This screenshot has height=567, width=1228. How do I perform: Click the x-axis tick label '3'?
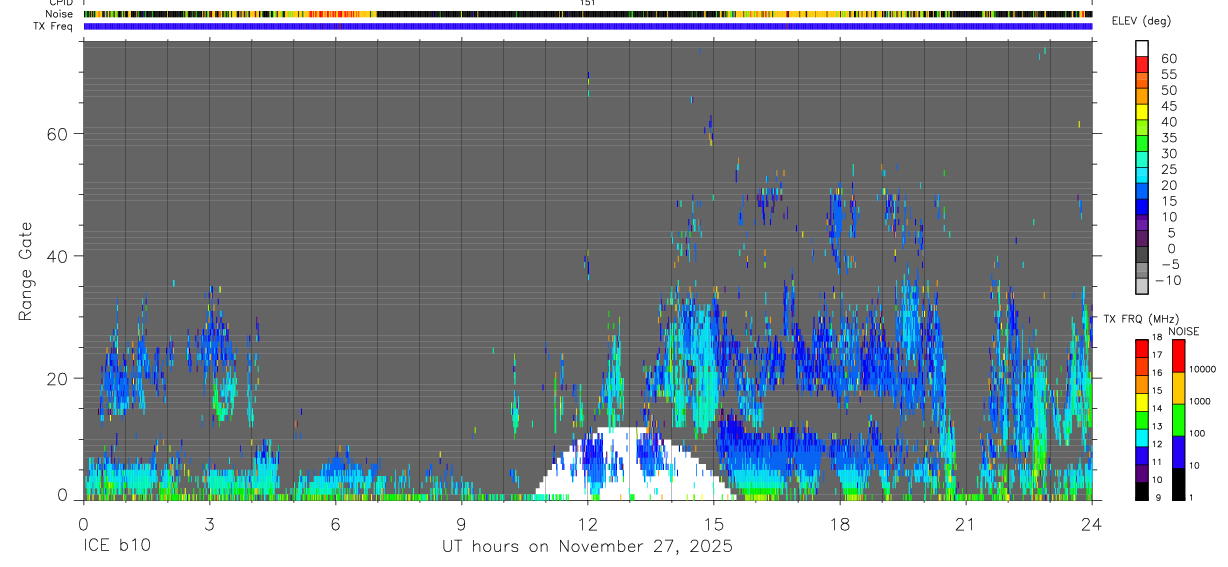209,525
